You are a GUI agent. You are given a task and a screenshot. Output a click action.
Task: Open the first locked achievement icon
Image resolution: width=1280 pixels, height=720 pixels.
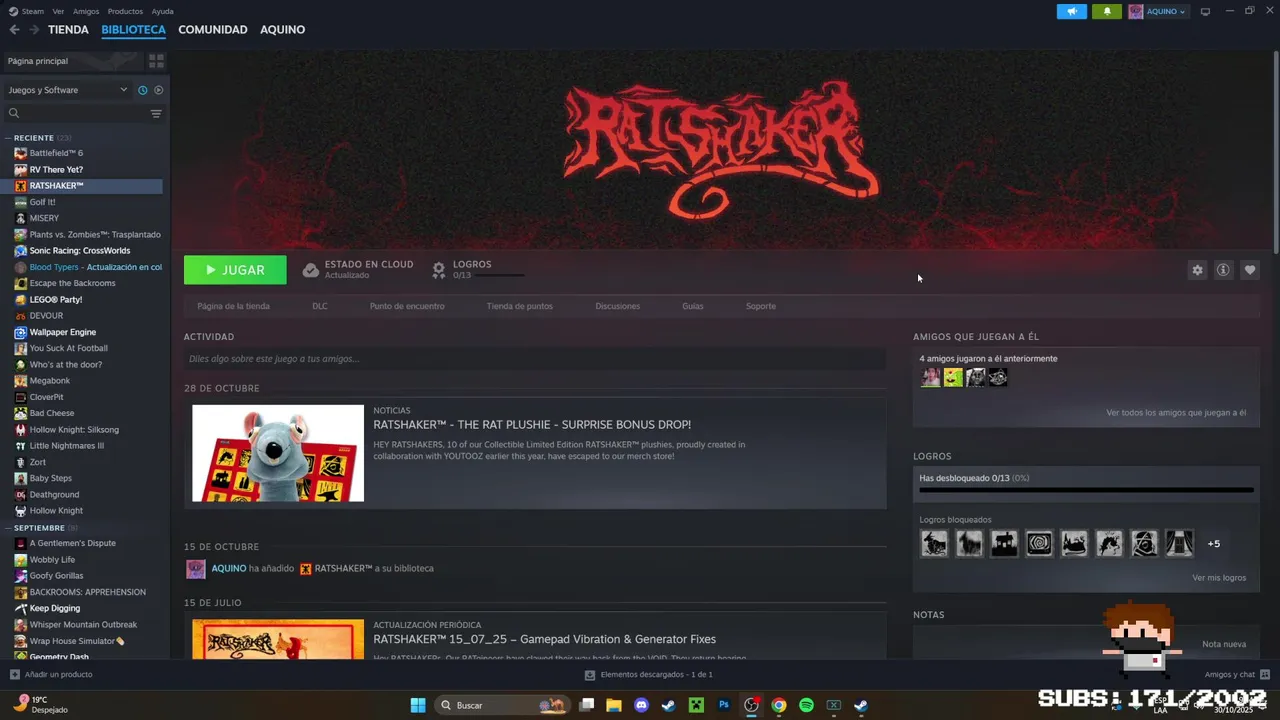pyautogui.click(x=934, y=544)
